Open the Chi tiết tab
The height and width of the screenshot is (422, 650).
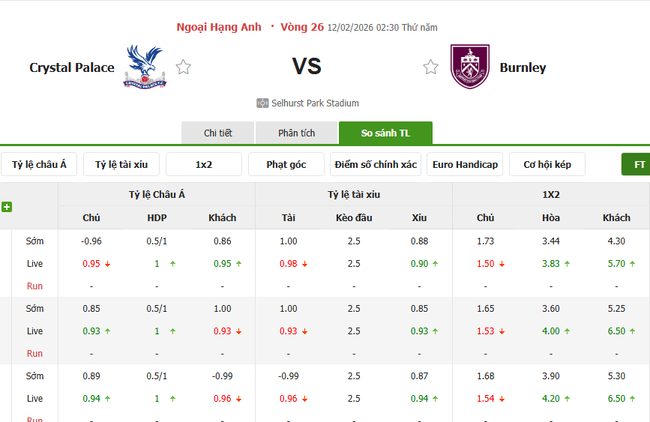(217, 134)
